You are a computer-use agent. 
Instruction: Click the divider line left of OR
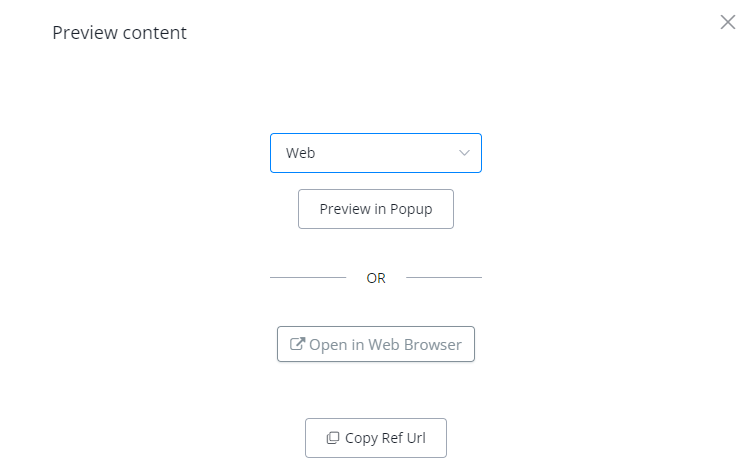pyautogui.click(x=308, y=277)
